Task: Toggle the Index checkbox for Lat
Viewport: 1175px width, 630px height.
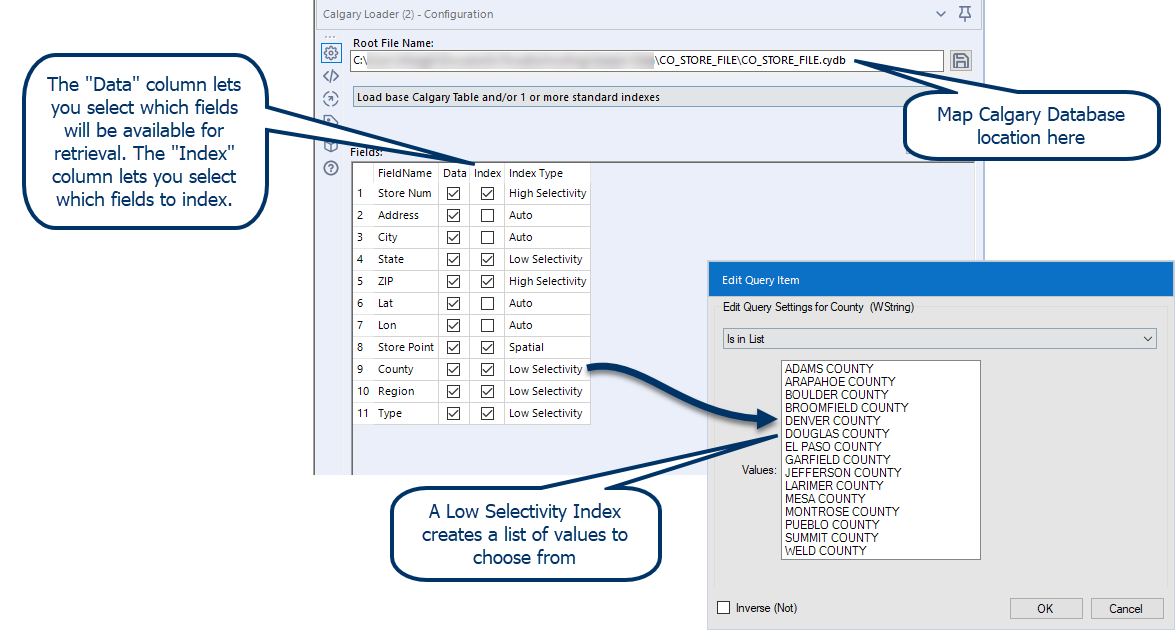Action: tap(487, 303)
